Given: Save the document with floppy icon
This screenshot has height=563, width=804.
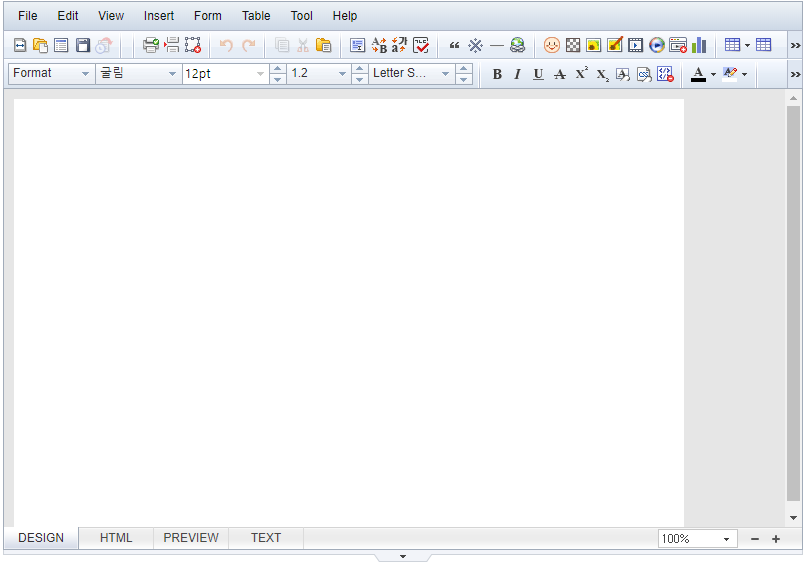Looking at the screenshot, I should pyautogui.click(x=83, y=46).
